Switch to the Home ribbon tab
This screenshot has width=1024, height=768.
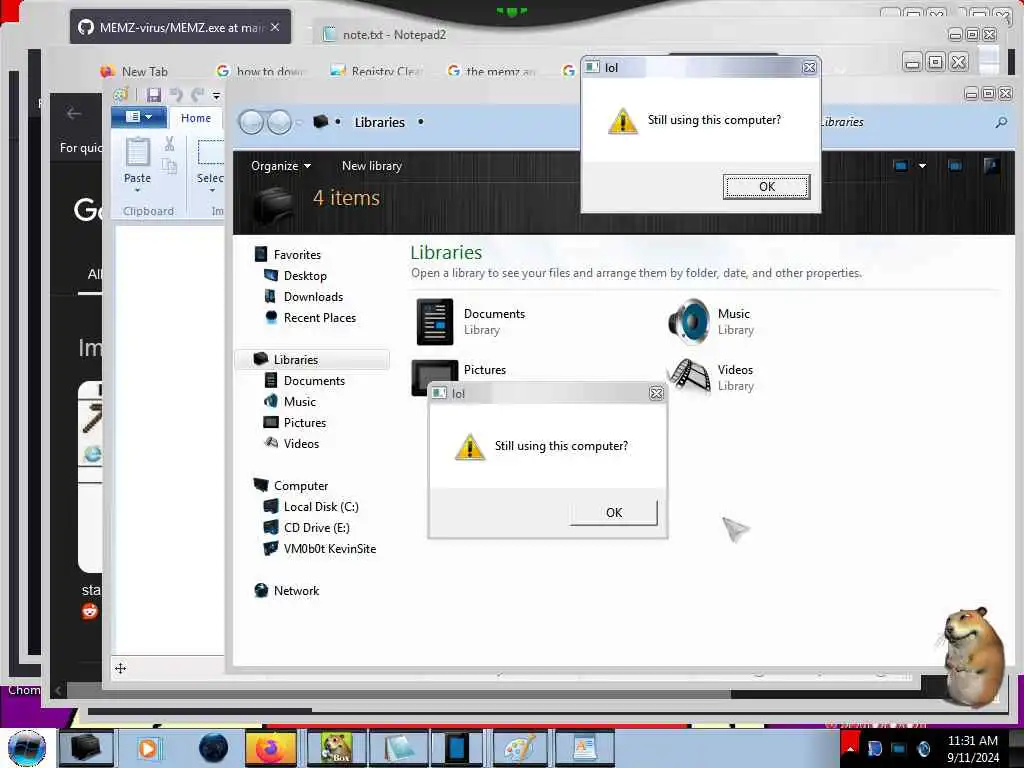coord(196,118)
